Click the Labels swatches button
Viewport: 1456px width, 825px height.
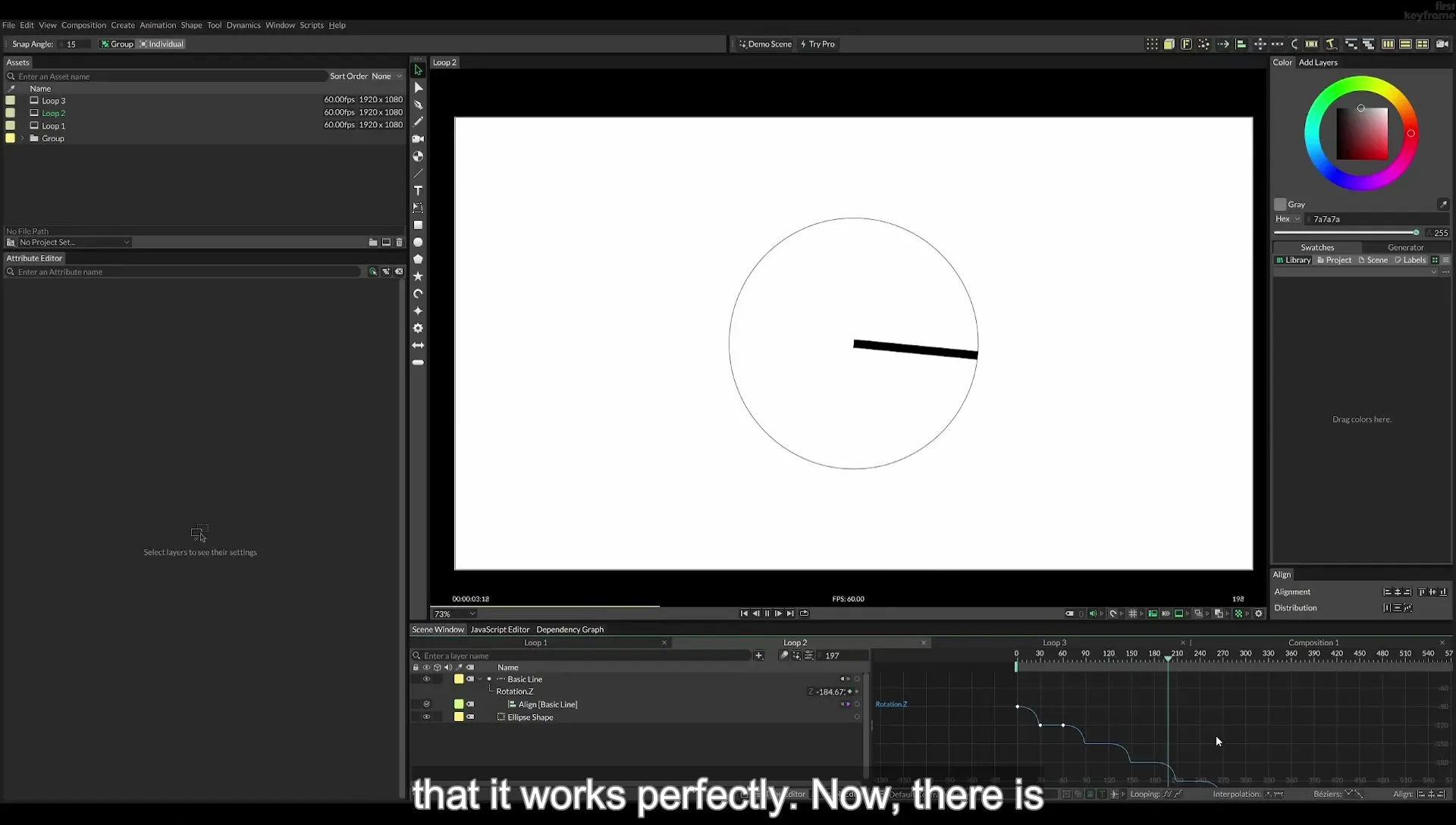[1410, 260]
